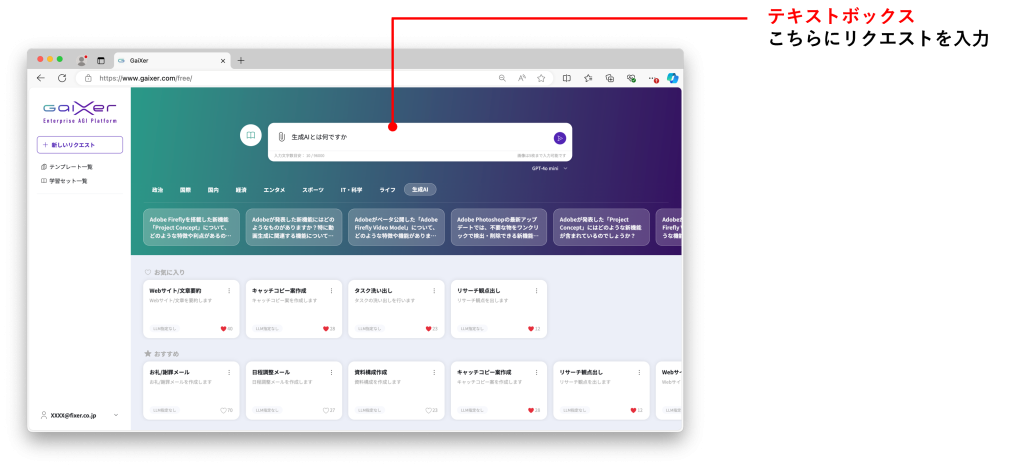Open テンプレート一覧 in the sidebar
Image resolution: width=1024 pixels, height=468 pixels.
[70, 167]
